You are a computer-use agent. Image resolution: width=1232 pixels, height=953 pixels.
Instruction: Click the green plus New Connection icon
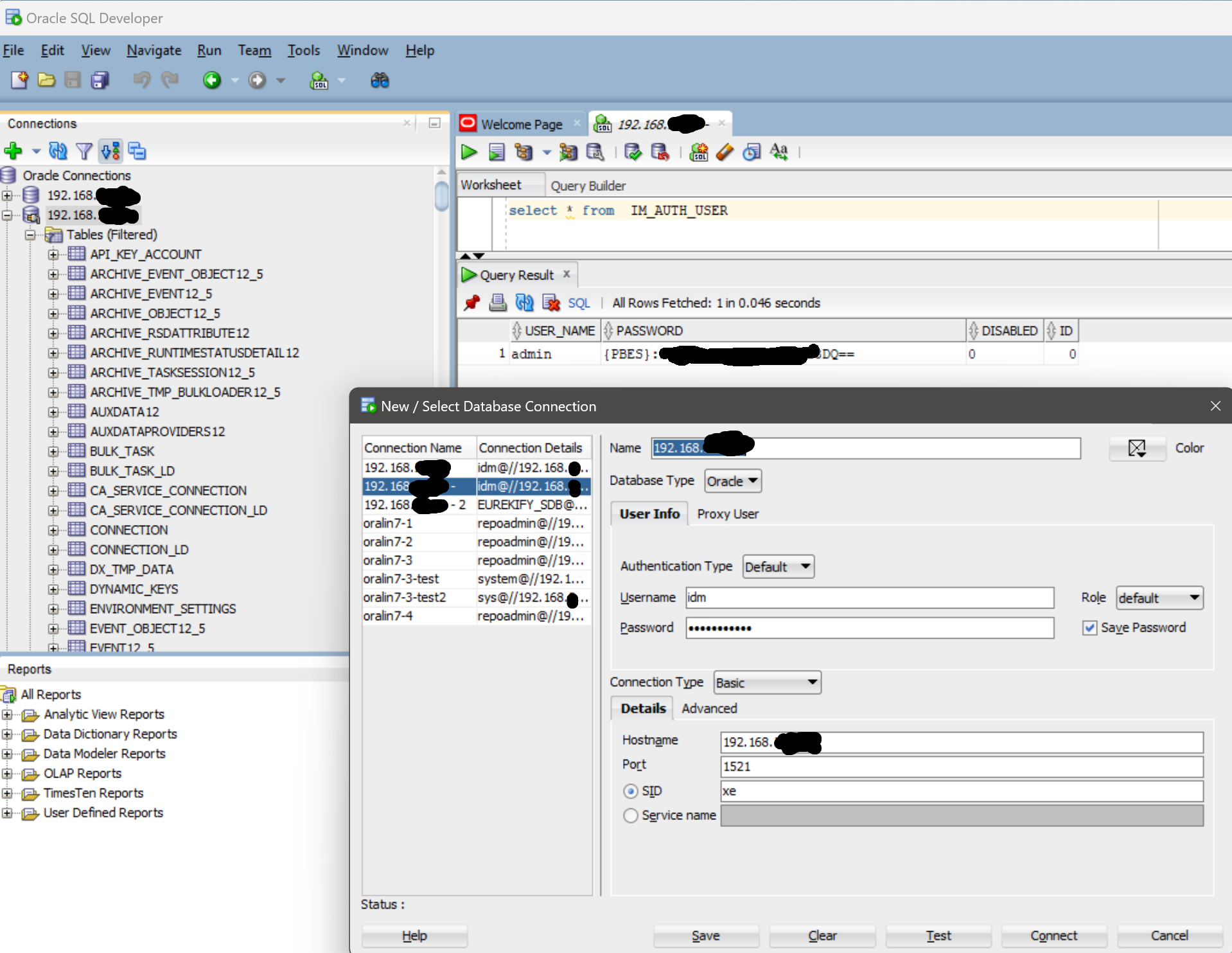[x=13, y=151]
